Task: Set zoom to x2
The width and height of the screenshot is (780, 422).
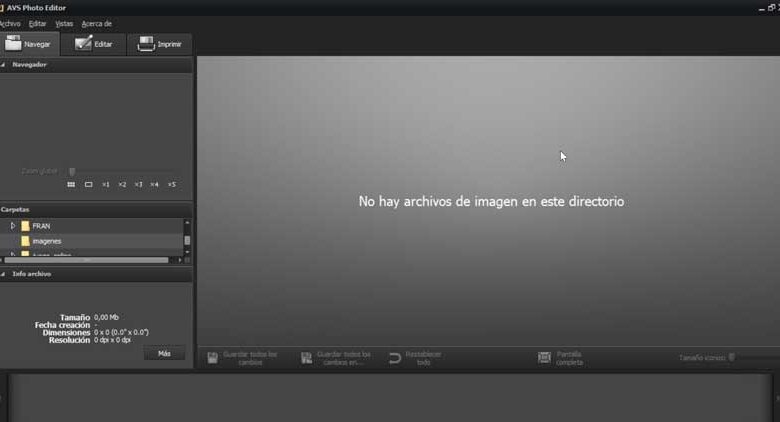Action: coord(122,185)
